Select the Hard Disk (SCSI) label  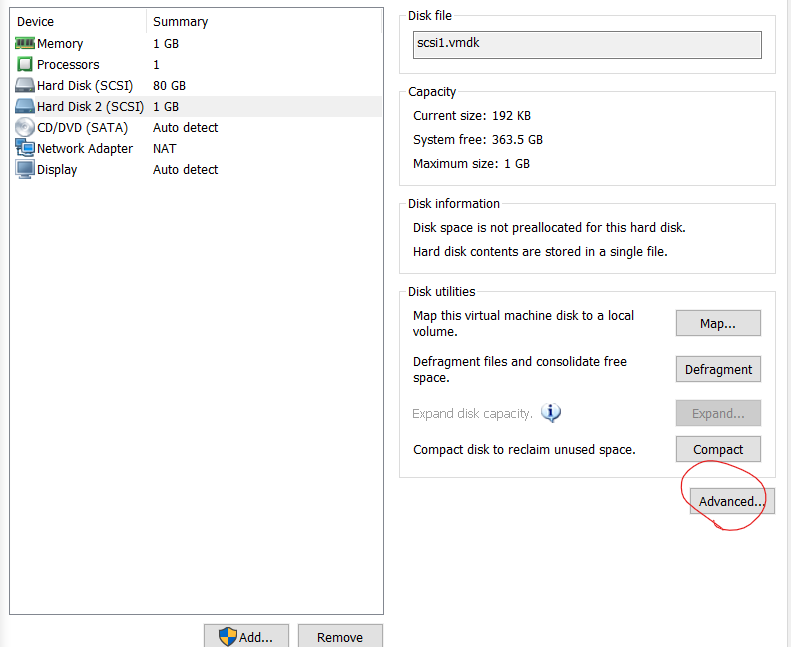[x=85, y=86]
